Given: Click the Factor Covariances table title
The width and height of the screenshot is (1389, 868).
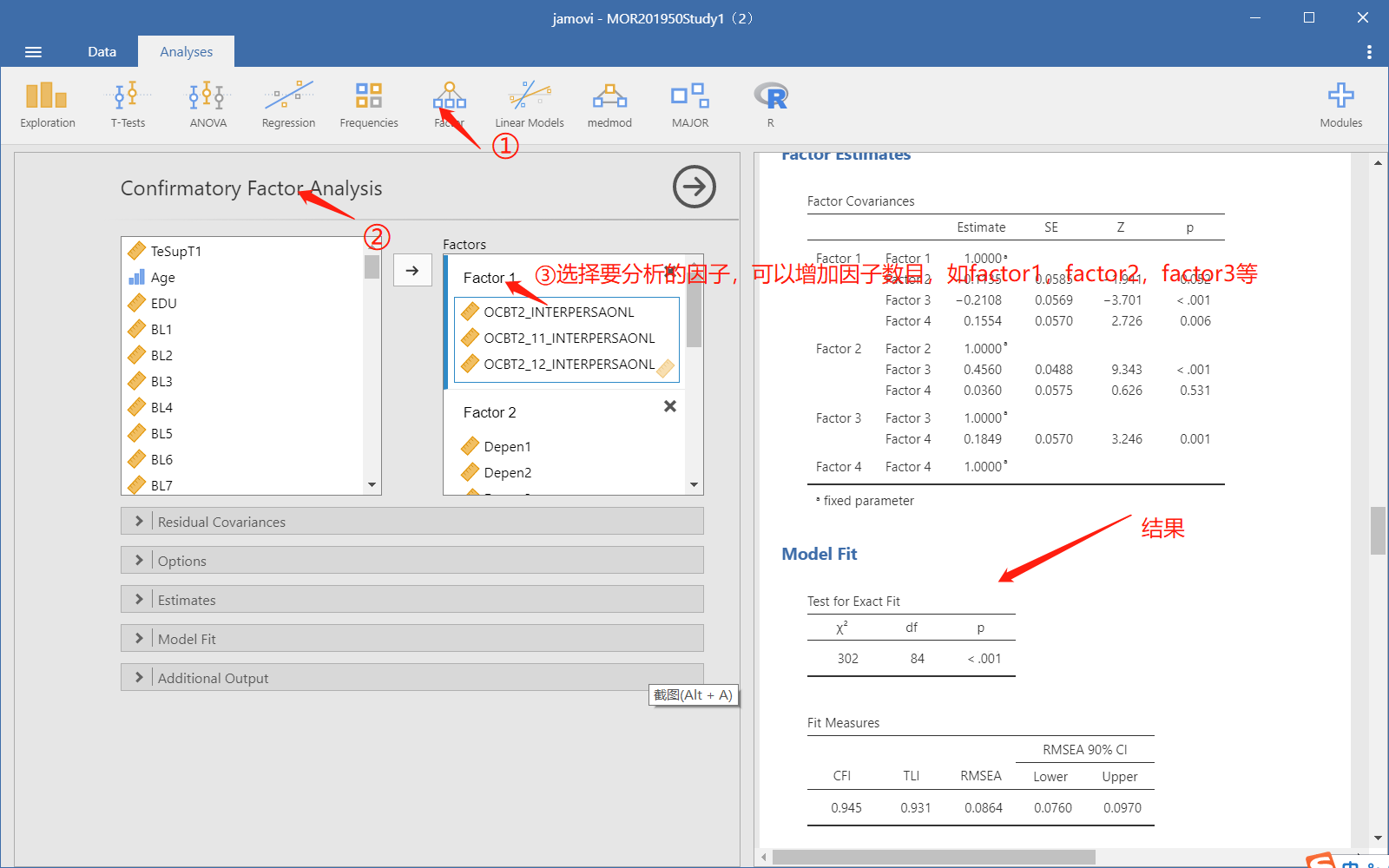Looking at the screenshot, I should [x=860, y=201].
